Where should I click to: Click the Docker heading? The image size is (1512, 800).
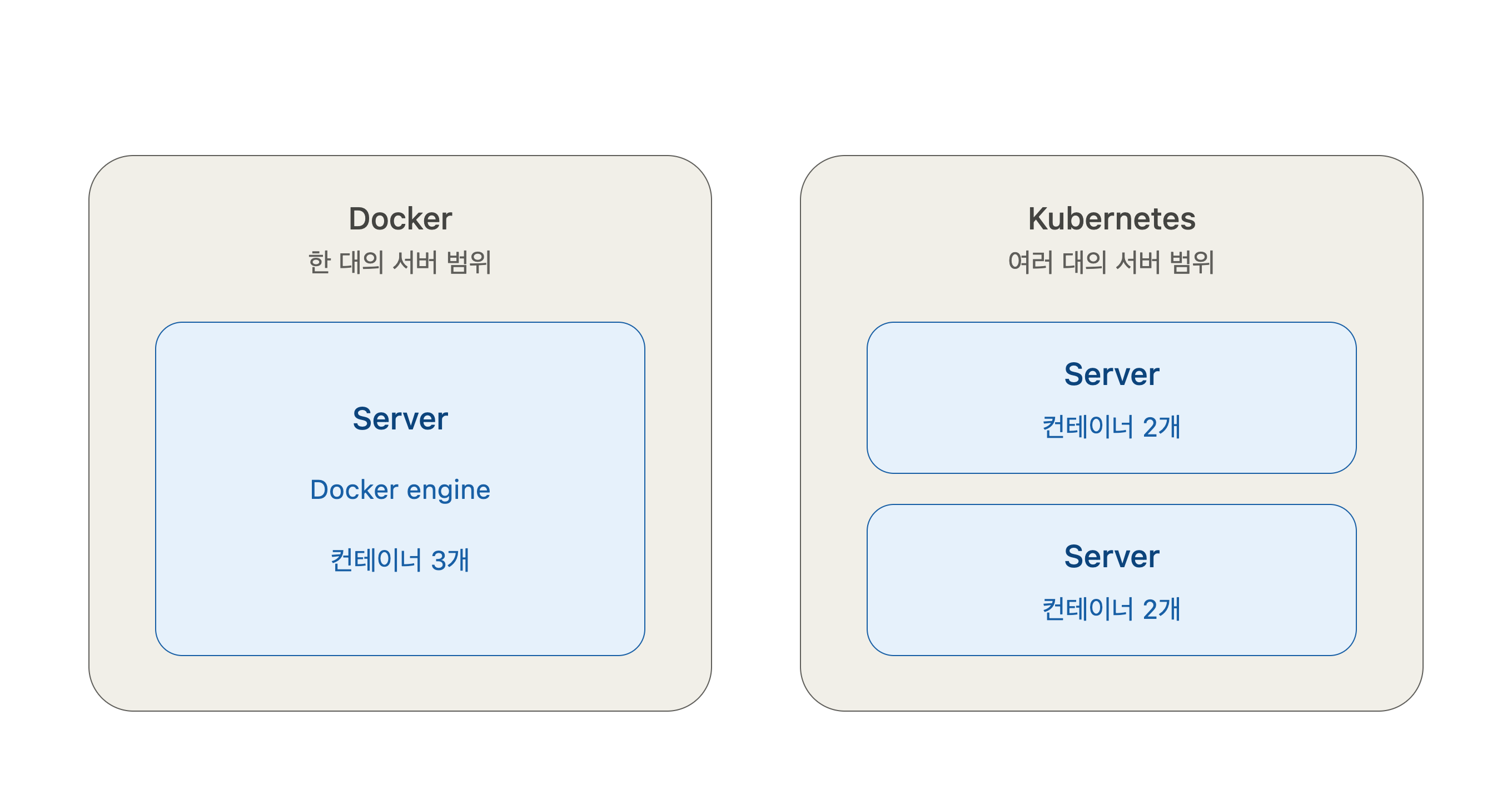tap(400, 219)
